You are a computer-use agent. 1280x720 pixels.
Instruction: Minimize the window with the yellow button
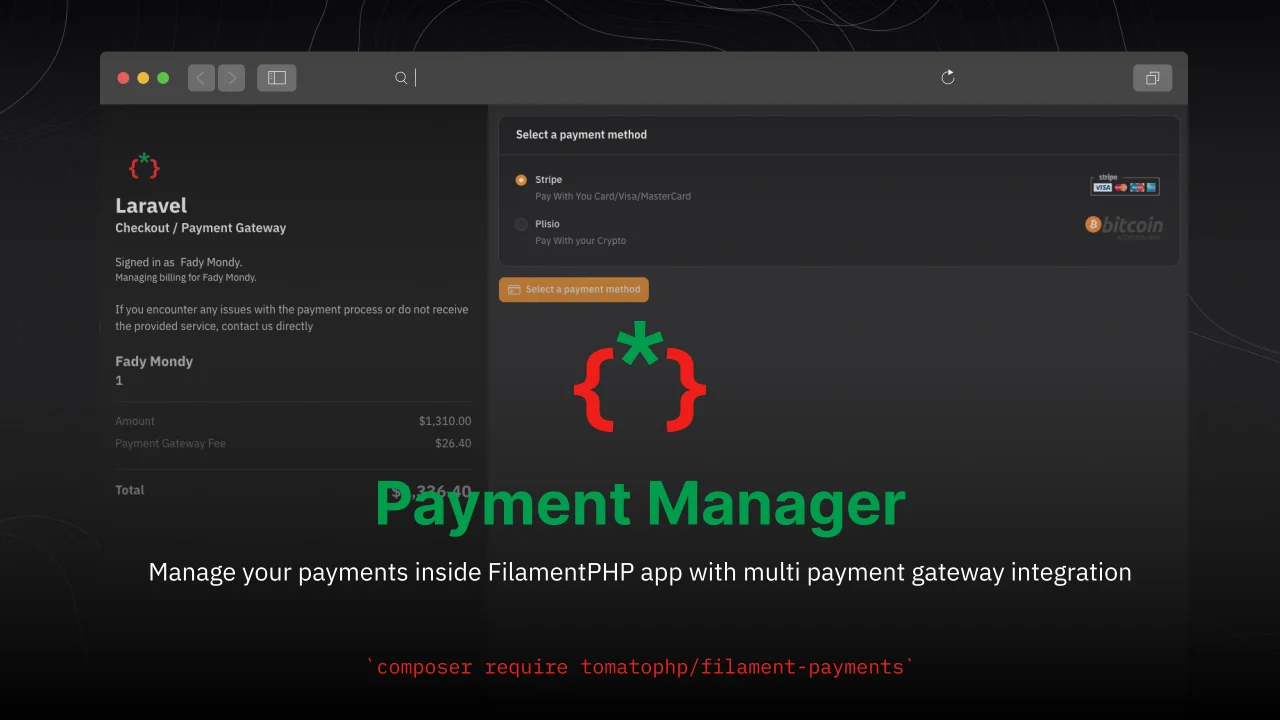coord(143,78)
